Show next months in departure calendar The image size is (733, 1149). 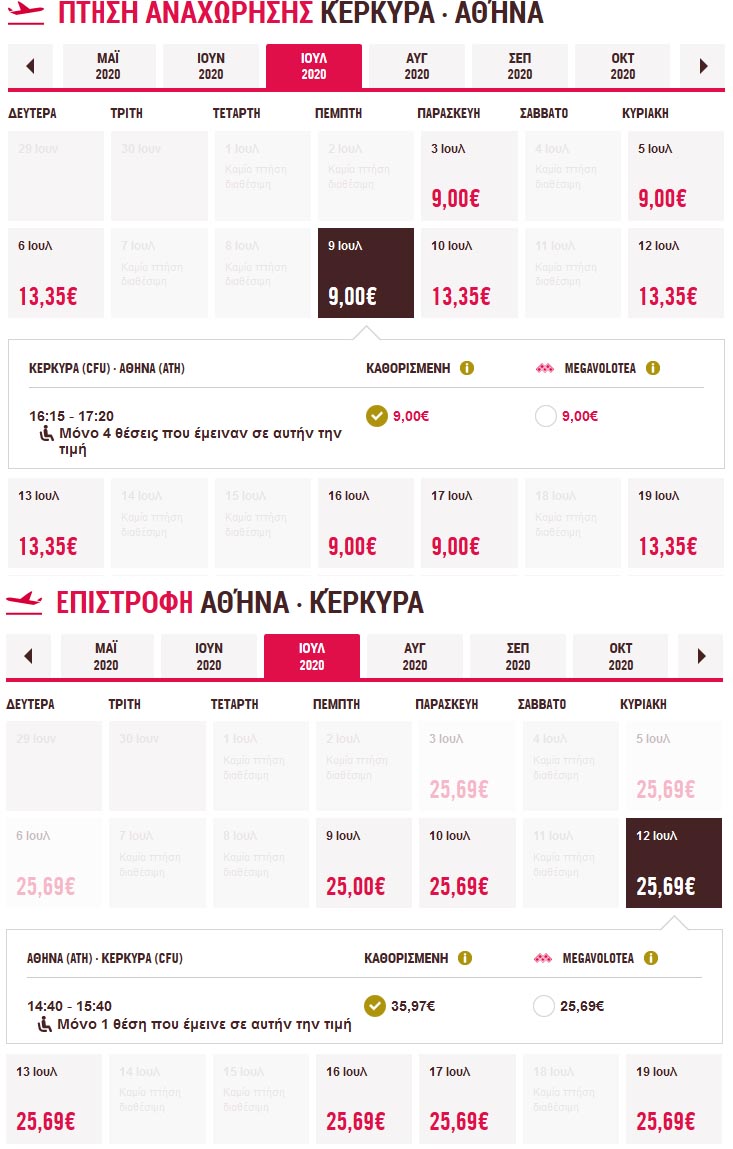pos(703,67)
